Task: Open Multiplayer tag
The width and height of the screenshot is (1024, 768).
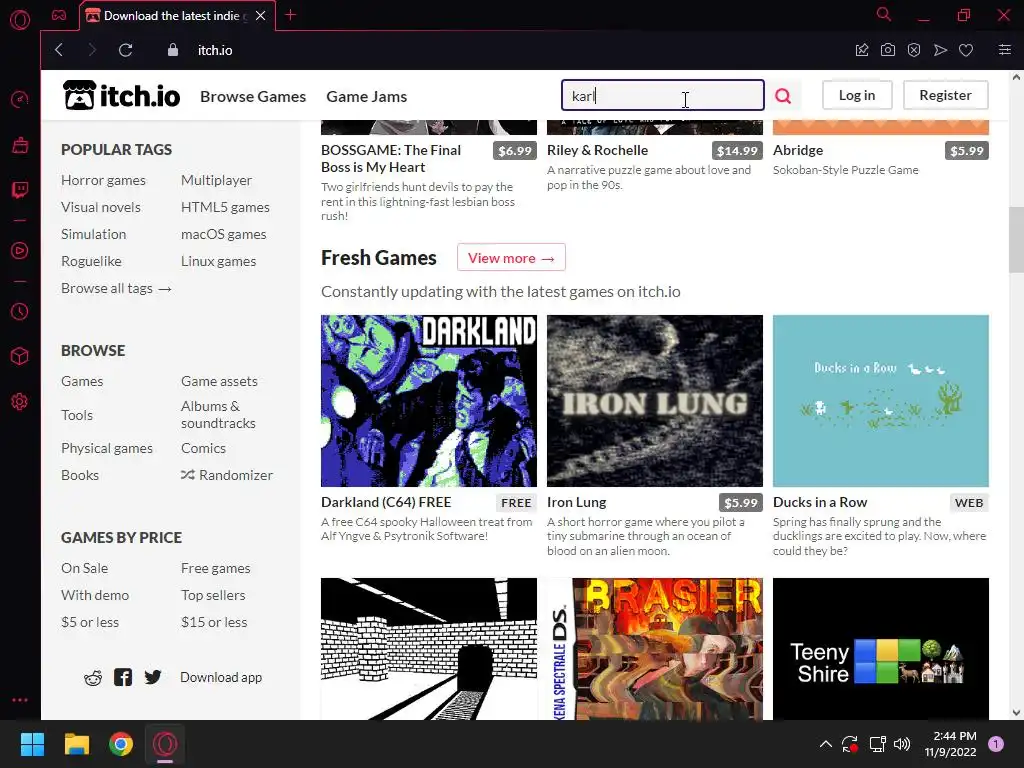Action: click(216, 180)
